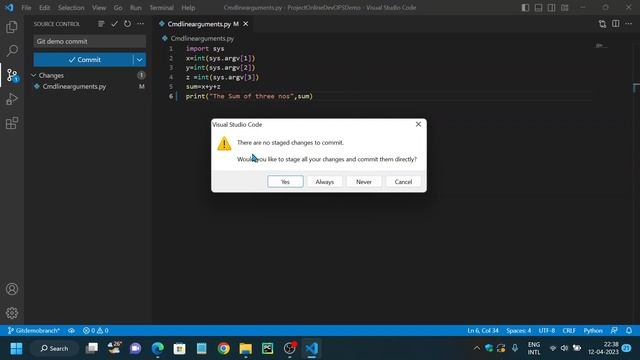Image resolution: width=640 pixels, height=360 pixels.
Task: Click the blue Commit button
Action: tap(83, 60)
